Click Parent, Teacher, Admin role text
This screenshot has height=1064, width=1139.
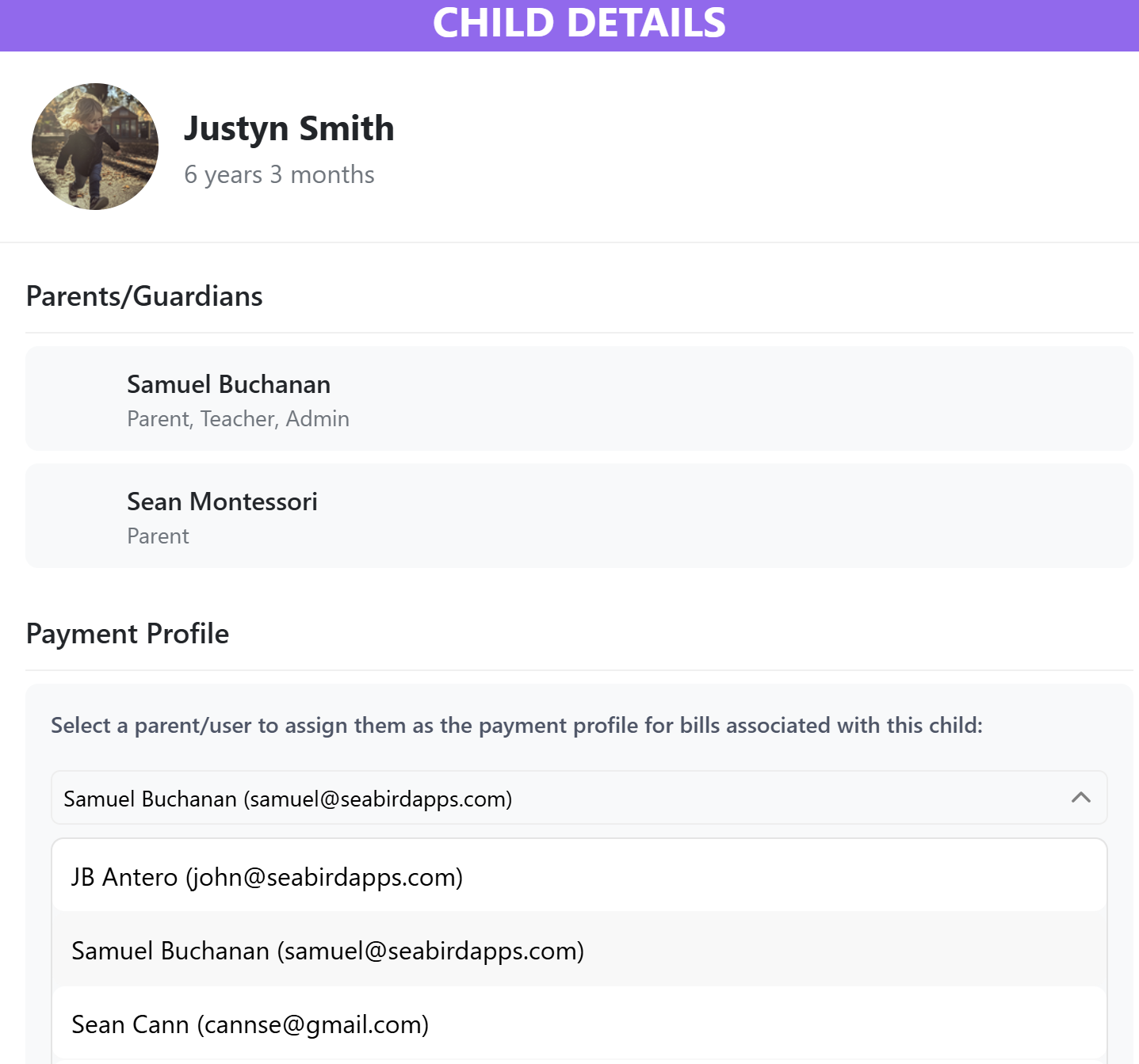point(238,418)
